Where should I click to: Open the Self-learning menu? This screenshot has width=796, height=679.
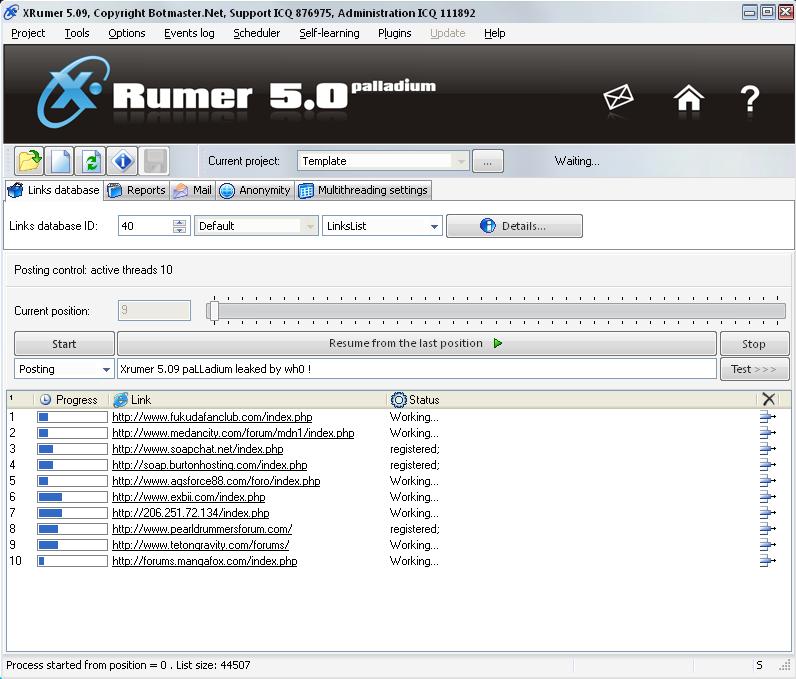[329, 33]
